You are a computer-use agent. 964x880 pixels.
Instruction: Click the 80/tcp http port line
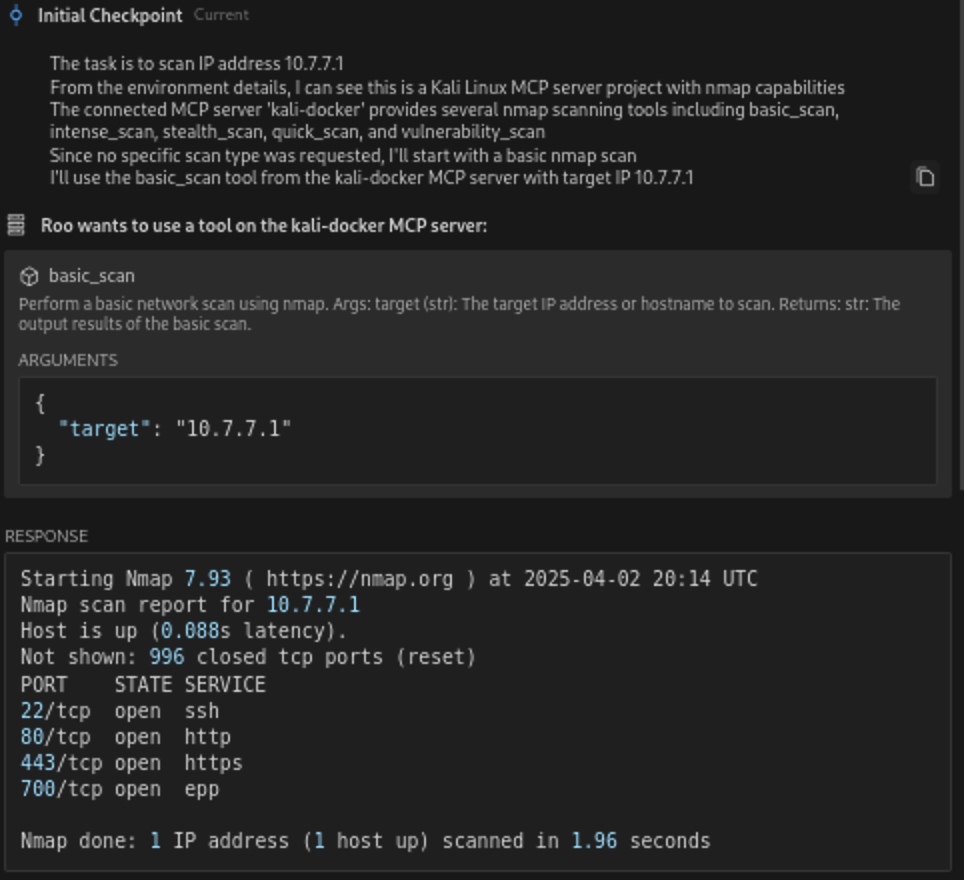126,737
